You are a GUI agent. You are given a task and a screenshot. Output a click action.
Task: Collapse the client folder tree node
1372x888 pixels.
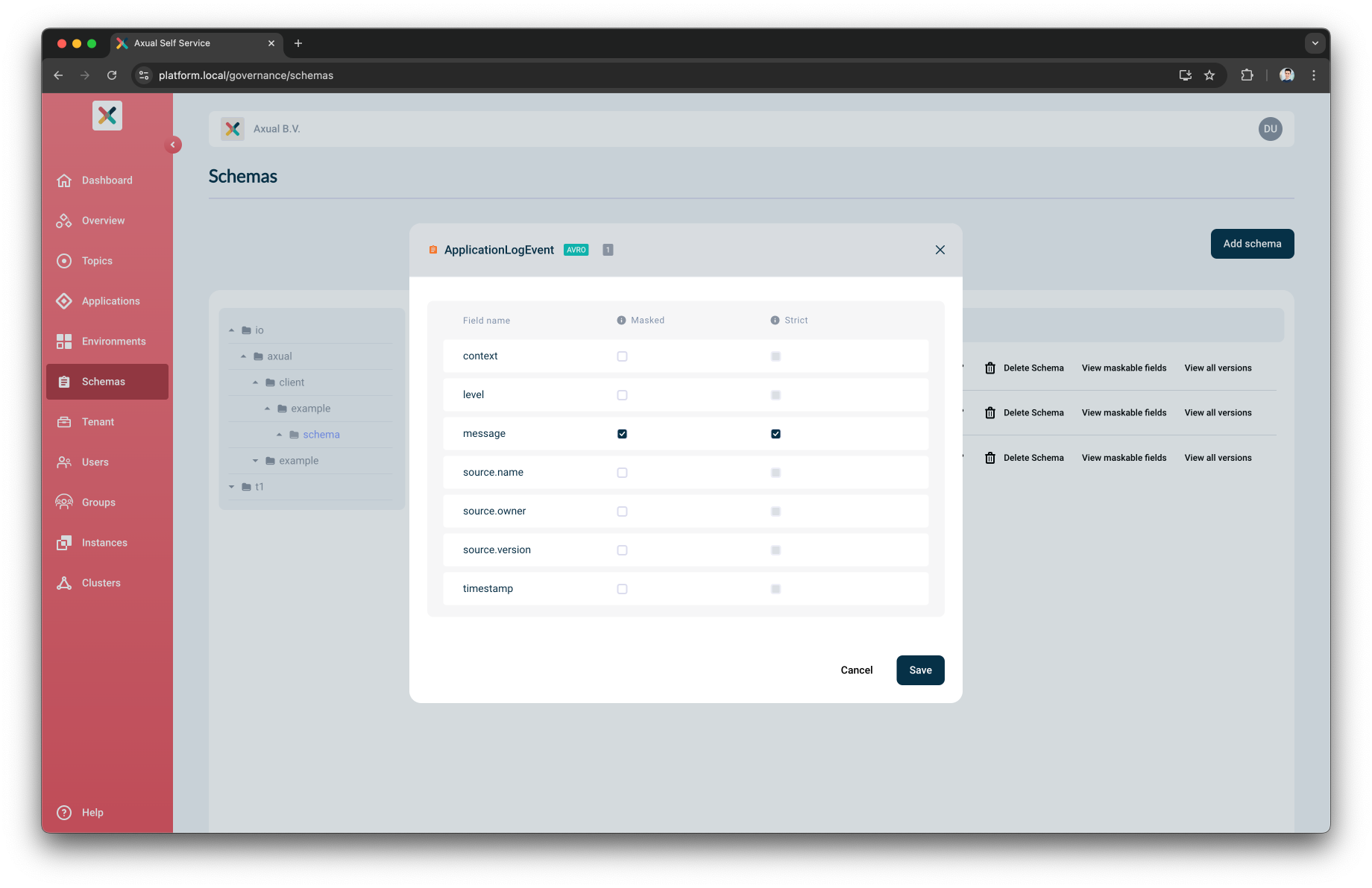[255, 382]
